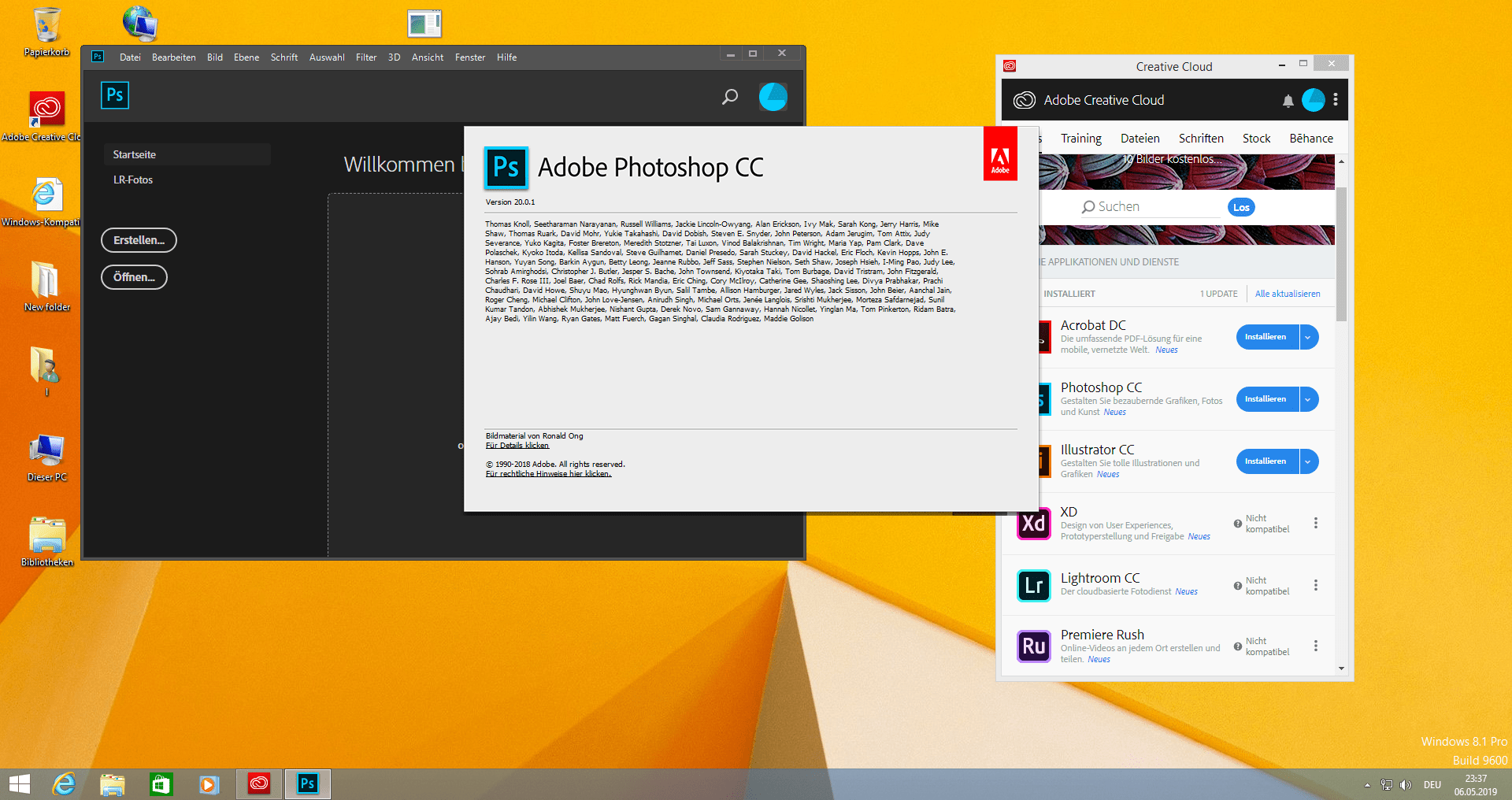Switch to the Schriften tab in Creative Cloud

point(1201,139)
